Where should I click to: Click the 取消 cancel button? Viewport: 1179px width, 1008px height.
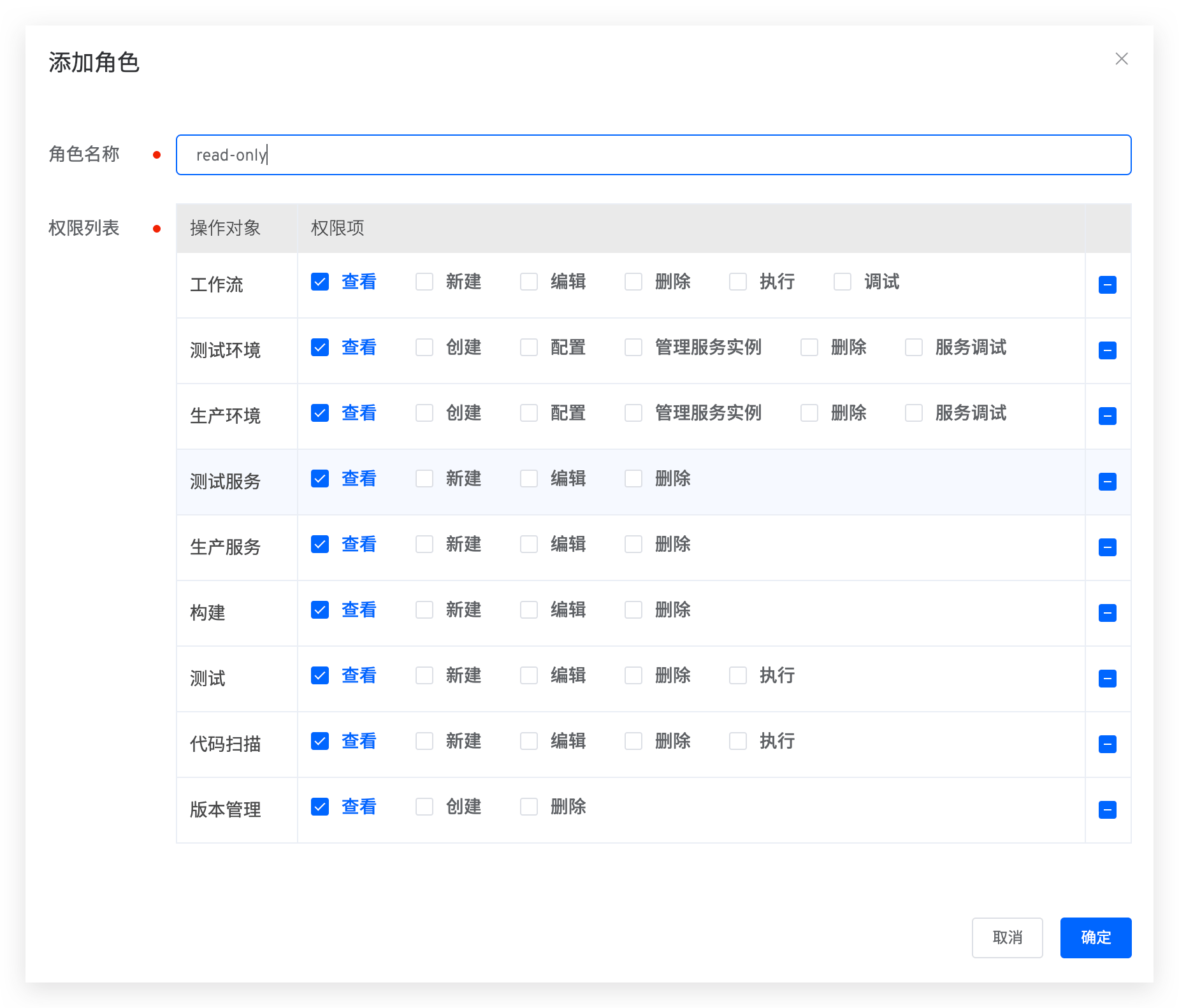pyautogui.click(x=1007, y=937)
